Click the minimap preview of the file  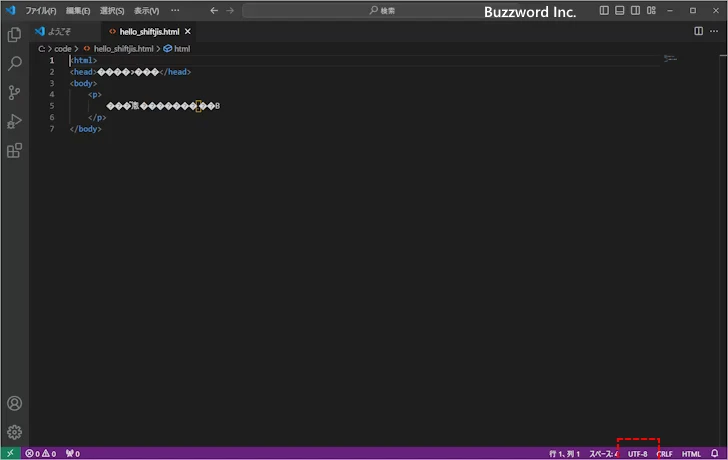pos(670,59)
